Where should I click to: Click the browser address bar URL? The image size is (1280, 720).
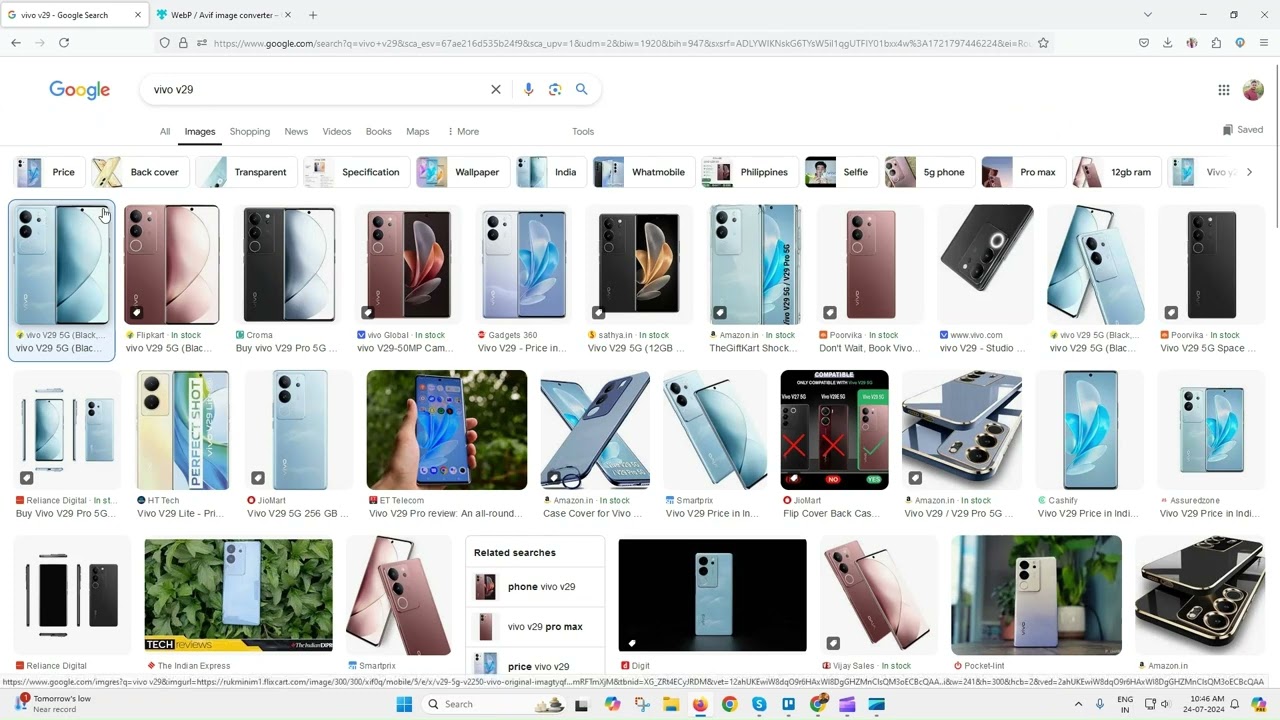coord(622,43)
